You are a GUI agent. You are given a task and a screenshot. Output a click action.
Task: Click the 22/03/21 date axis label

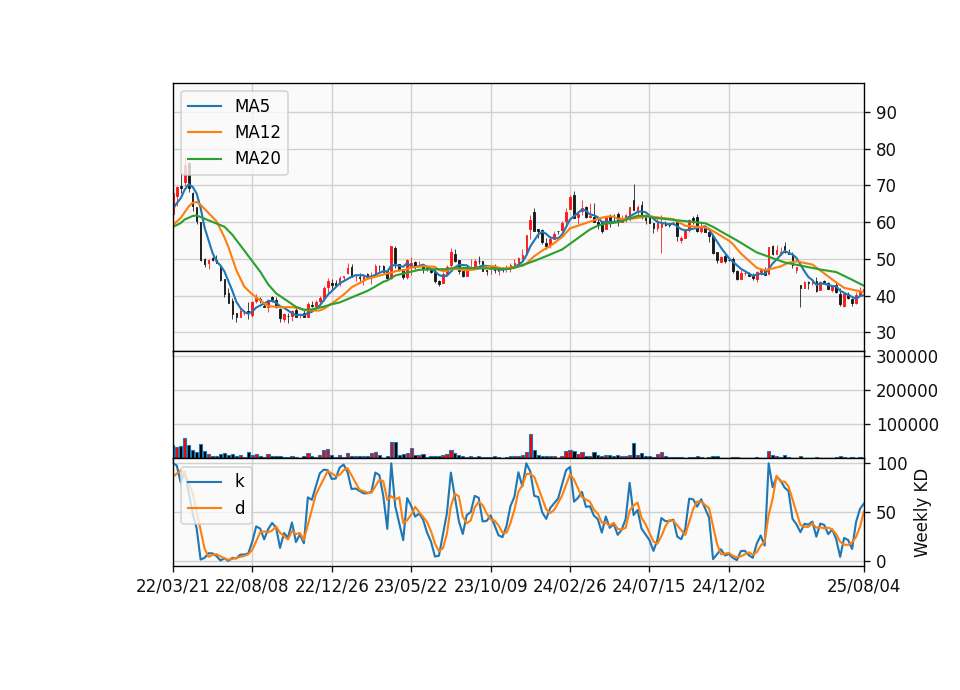click(x=173, y=586)
